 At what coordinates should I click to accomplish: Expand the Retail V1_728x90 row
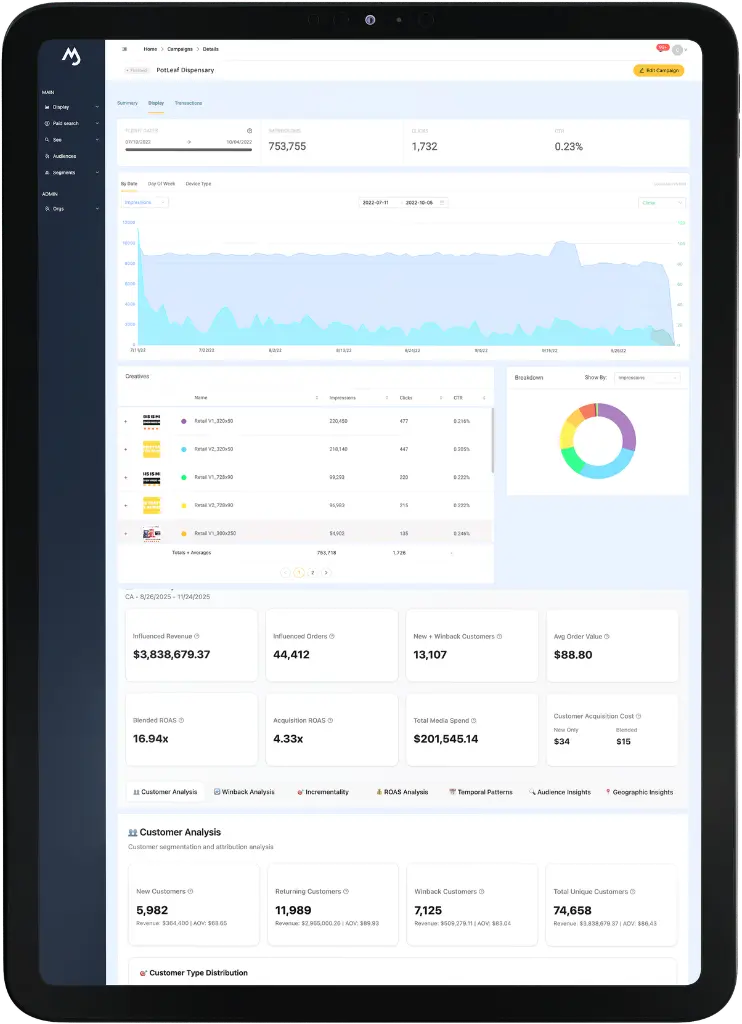click(x=126, y=478)
